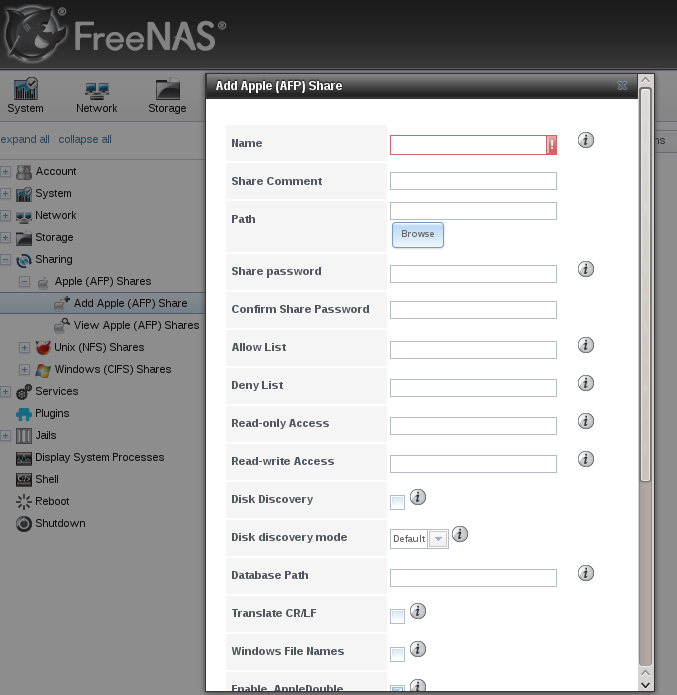Image resolution: width=677 pixels, height=695 pixels.
Task: Expand the Unix (NFS) Shares node
Action: [24, 348]
